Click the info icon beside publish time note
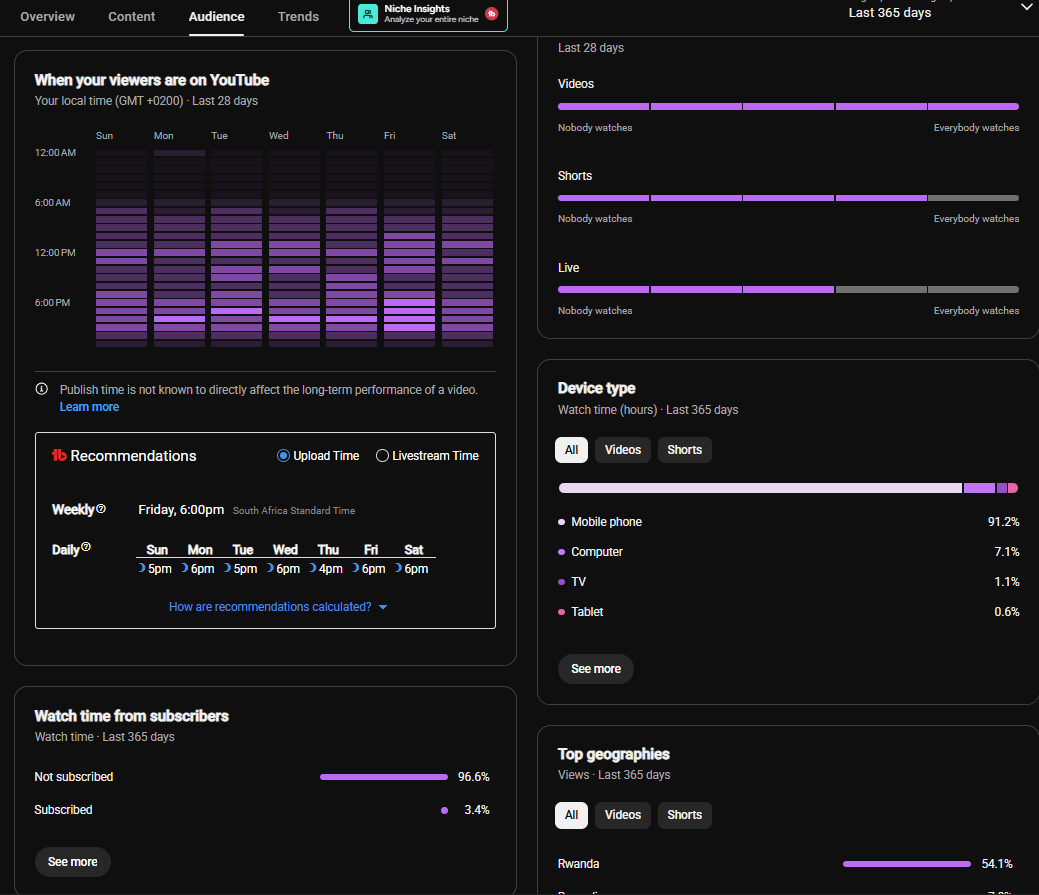1039x895 pixels. (42, 389)
